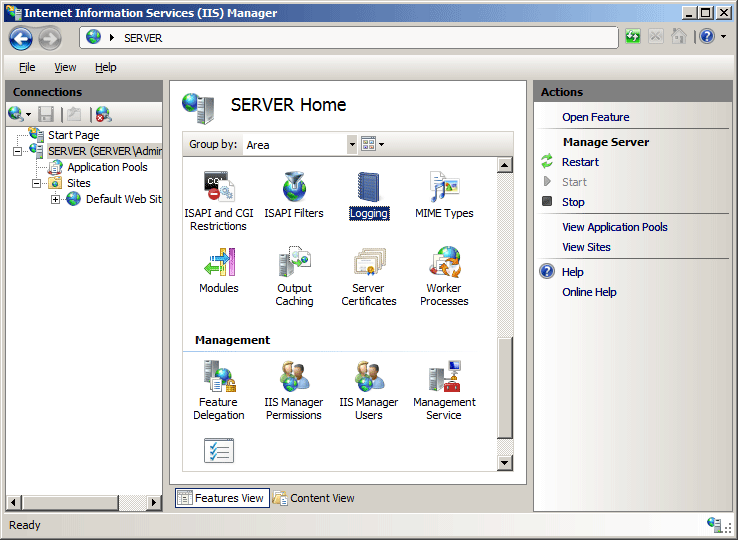Click Connections pane scroll right arrow
Viewport: 738px width, 540px height.
pyautogui.click(x=153, y=502)
